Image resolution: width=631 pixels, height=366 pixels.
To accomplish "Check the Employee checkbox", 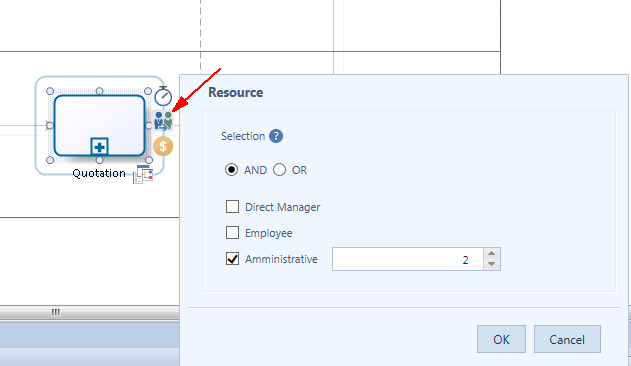I will click(x=232, y=232).
